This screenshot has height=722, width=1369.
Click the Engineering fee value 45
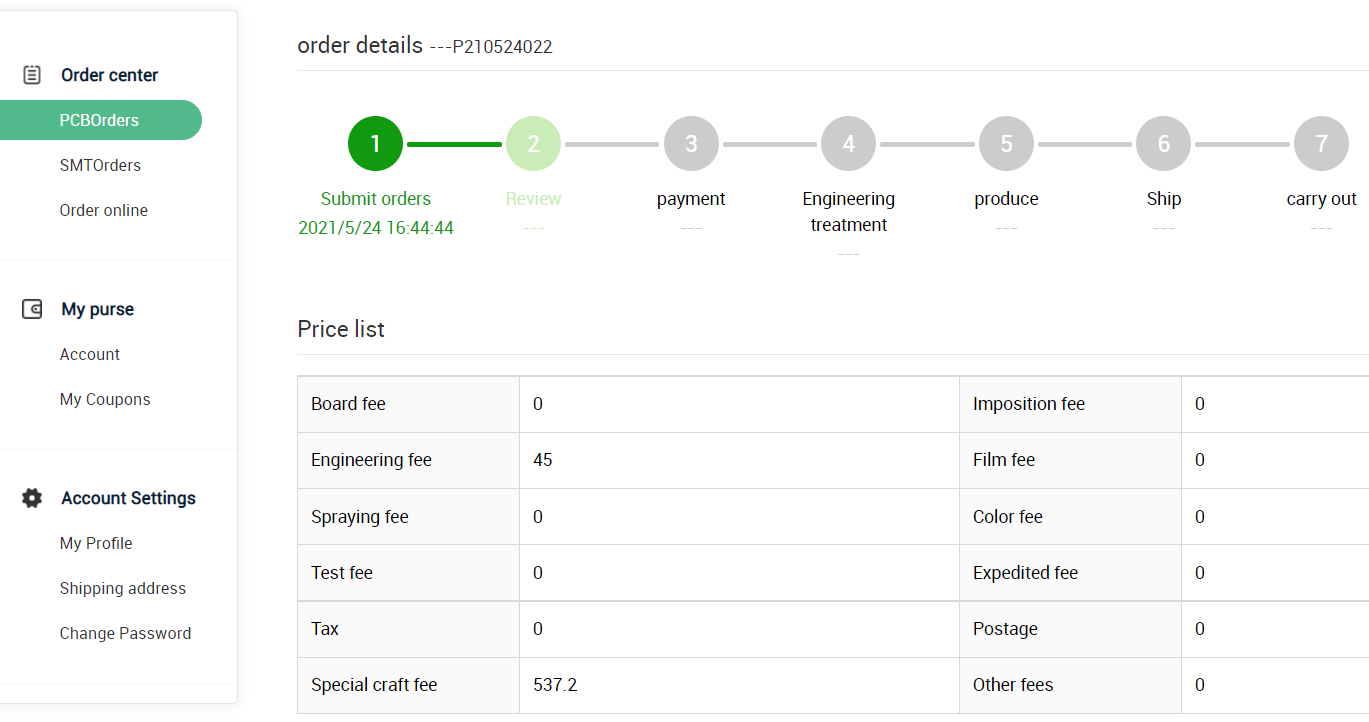(543, 460)
